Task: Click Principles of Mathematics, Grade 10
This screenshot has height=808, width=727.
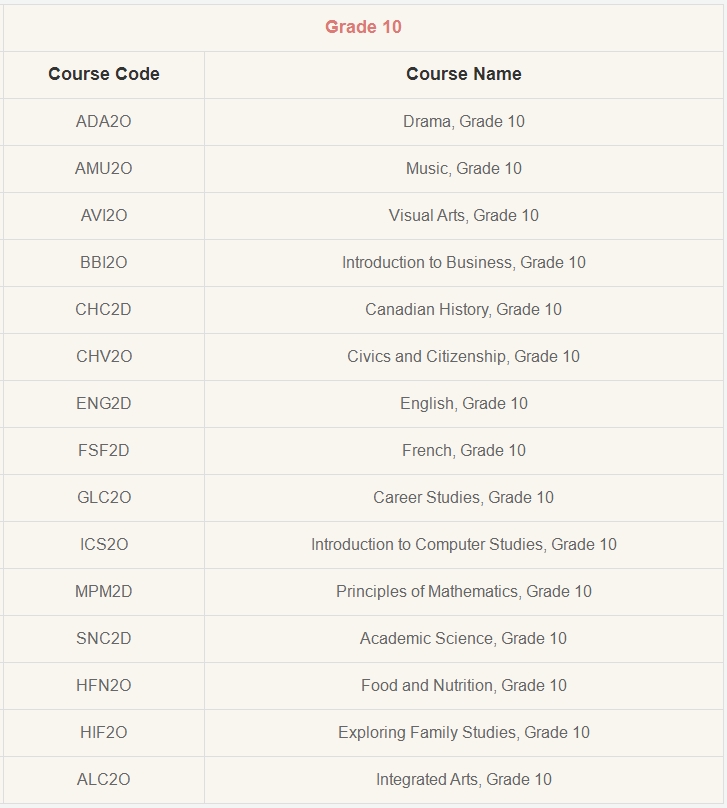Action: [464, 591]
